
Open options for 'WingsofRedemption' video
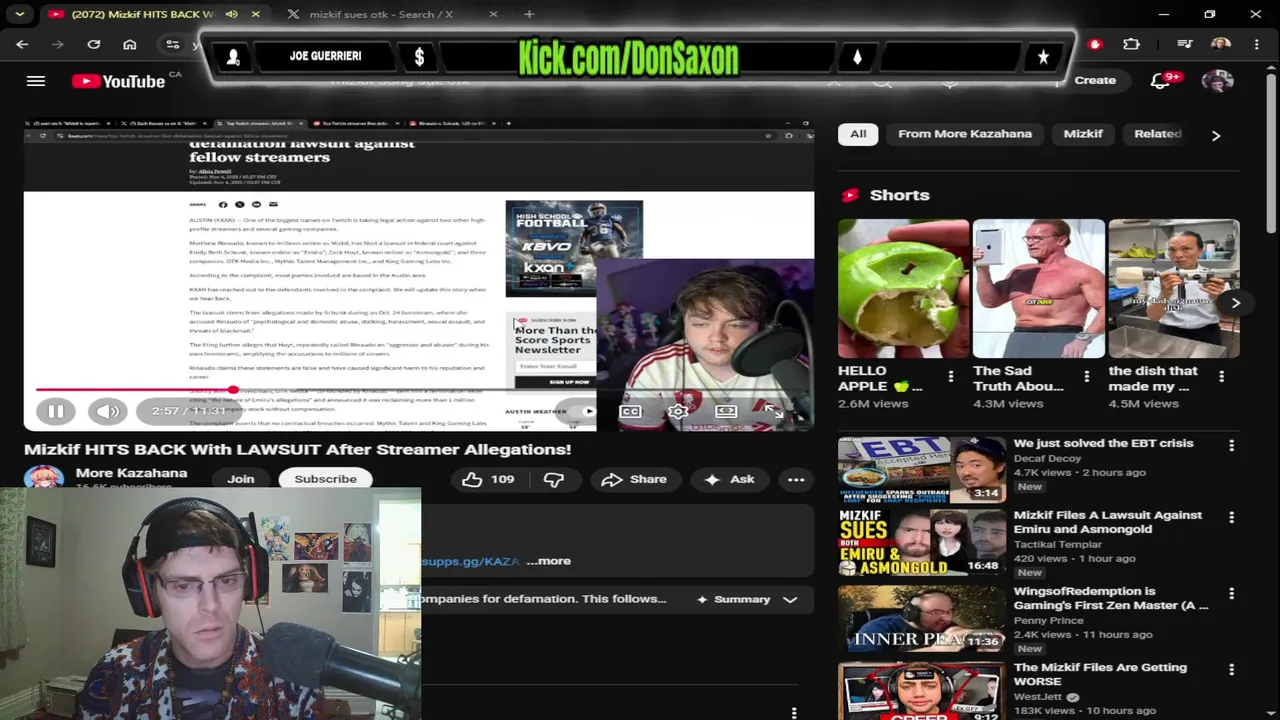[1231, 593]
